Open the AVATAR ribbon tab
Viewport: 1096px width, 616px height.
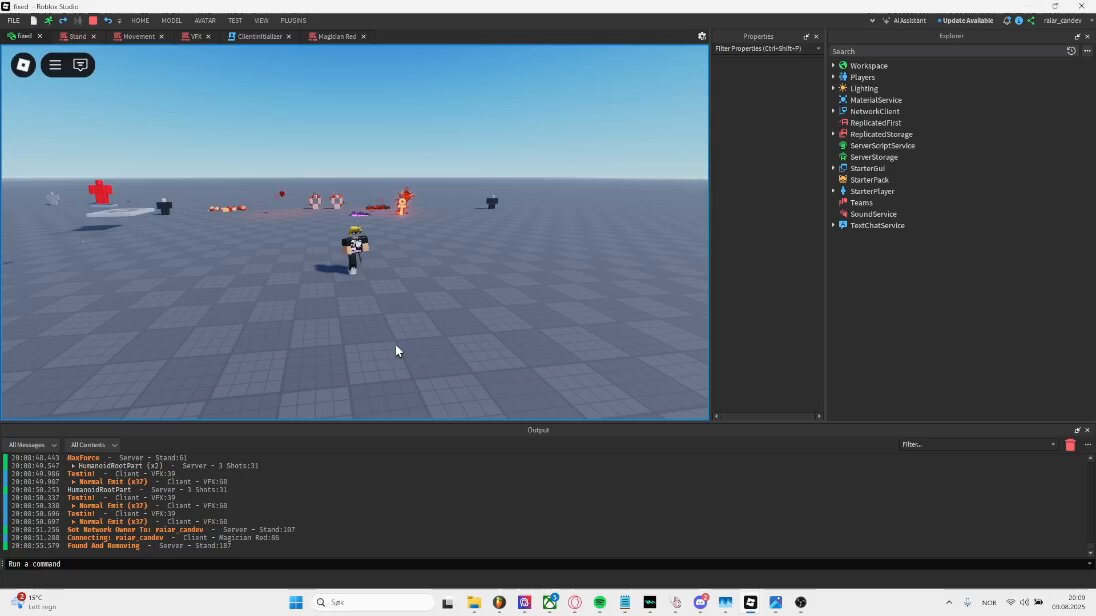(205, 20)
